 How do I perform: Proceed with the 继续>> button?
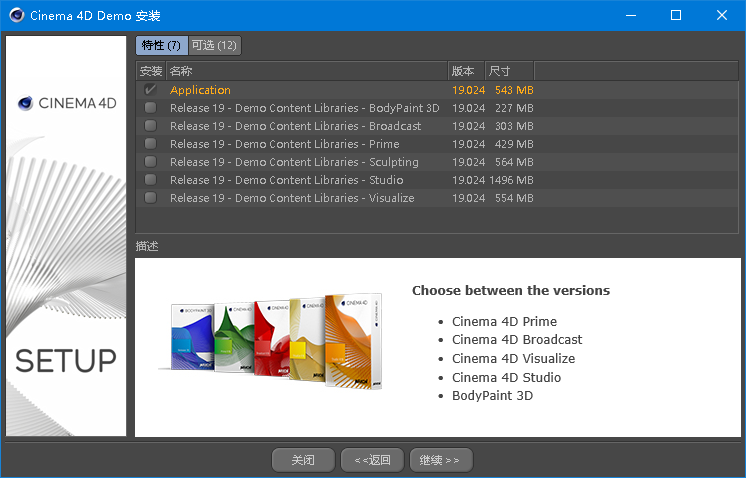441,460
